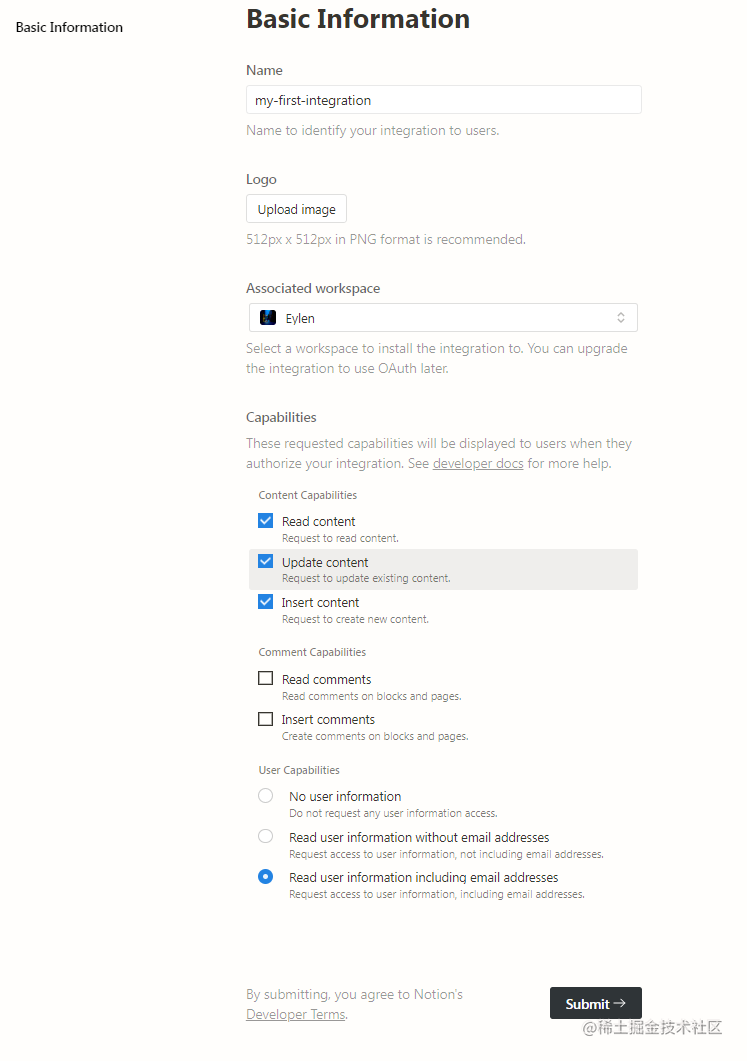Click the arrow icon on Submit button

(x=619, y=1003)
